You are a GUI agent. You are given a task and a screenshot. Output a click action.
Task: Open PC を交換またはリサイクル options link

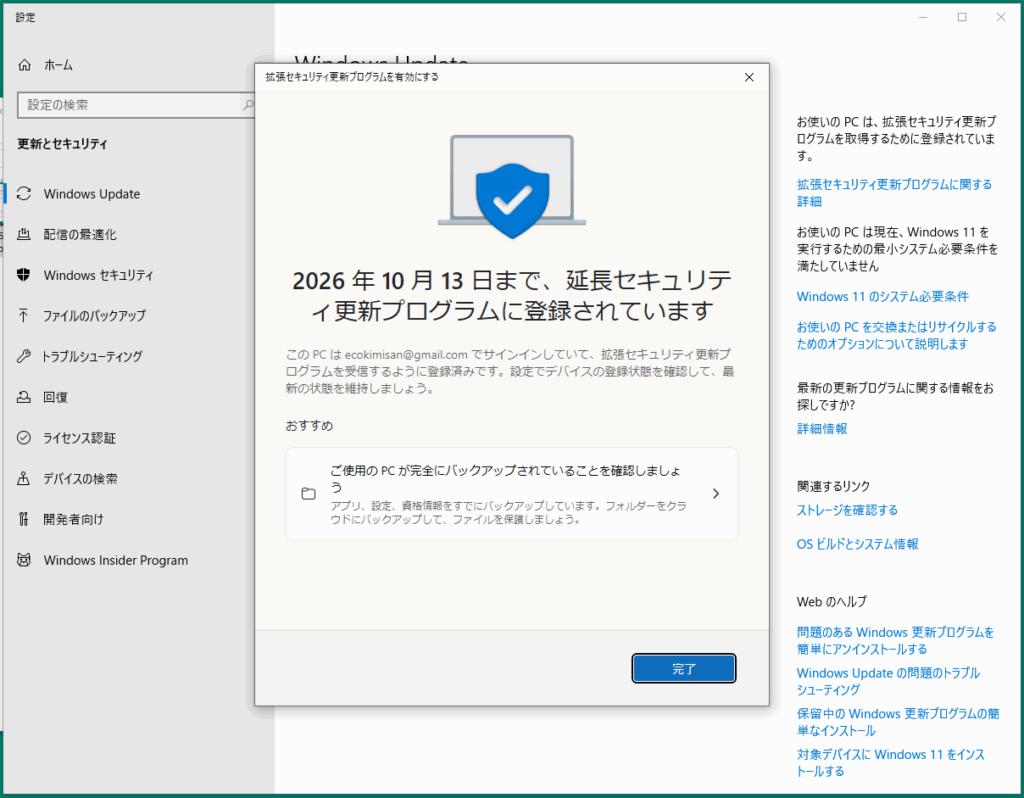click(x=896, y=335)
